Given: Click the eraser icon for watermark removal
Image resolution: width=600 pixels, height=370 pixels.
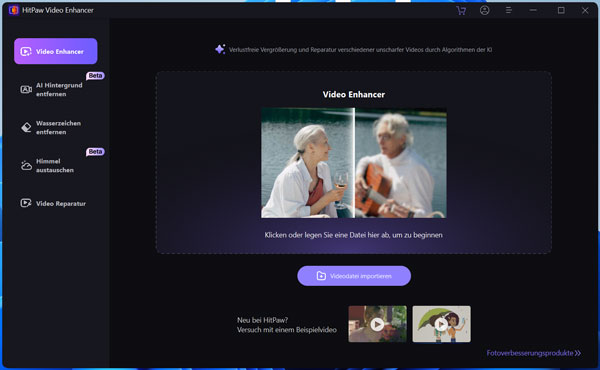Looking at the screenshot, I should (x=26, y=127).
